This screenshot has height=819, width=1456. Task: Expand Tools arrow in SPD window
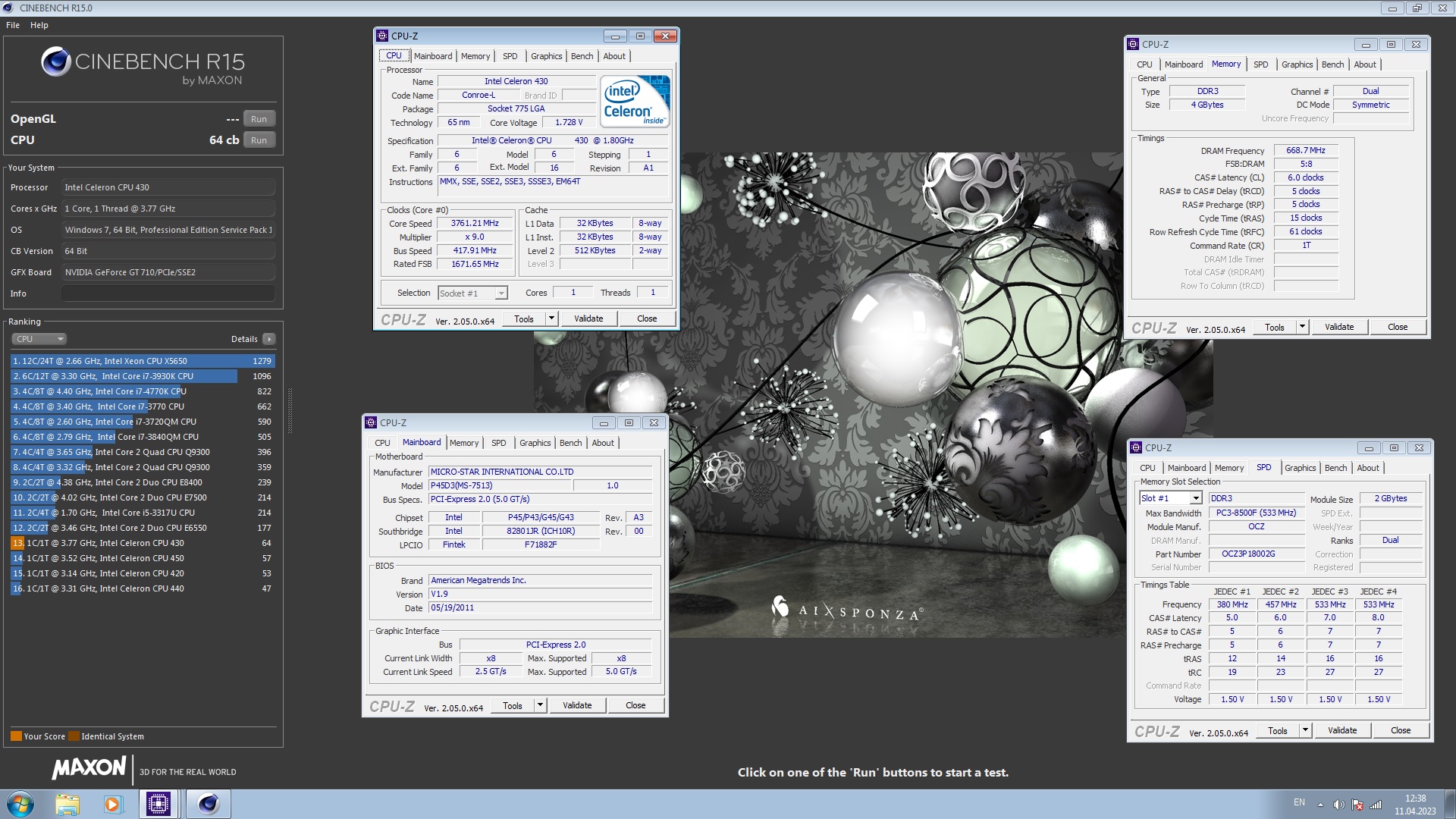1305,730
